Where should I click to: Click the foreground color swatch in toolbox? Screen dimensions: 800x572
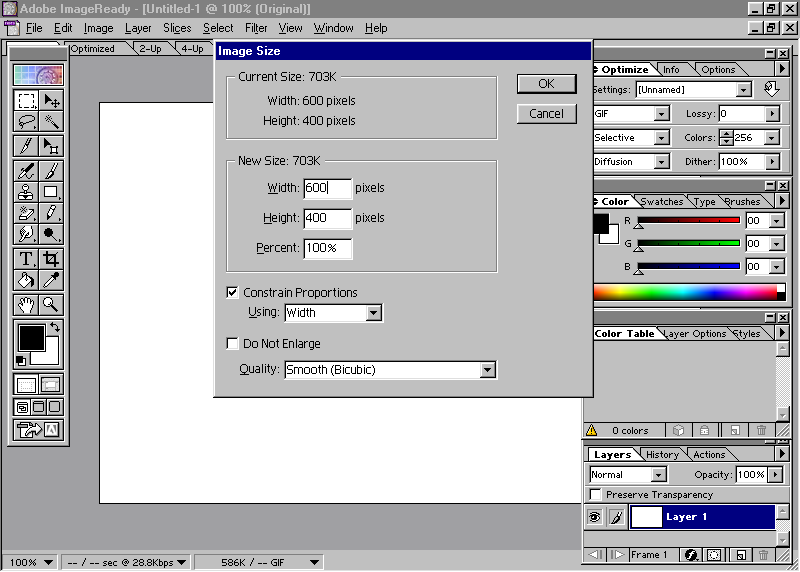click(x=31, y=338)
